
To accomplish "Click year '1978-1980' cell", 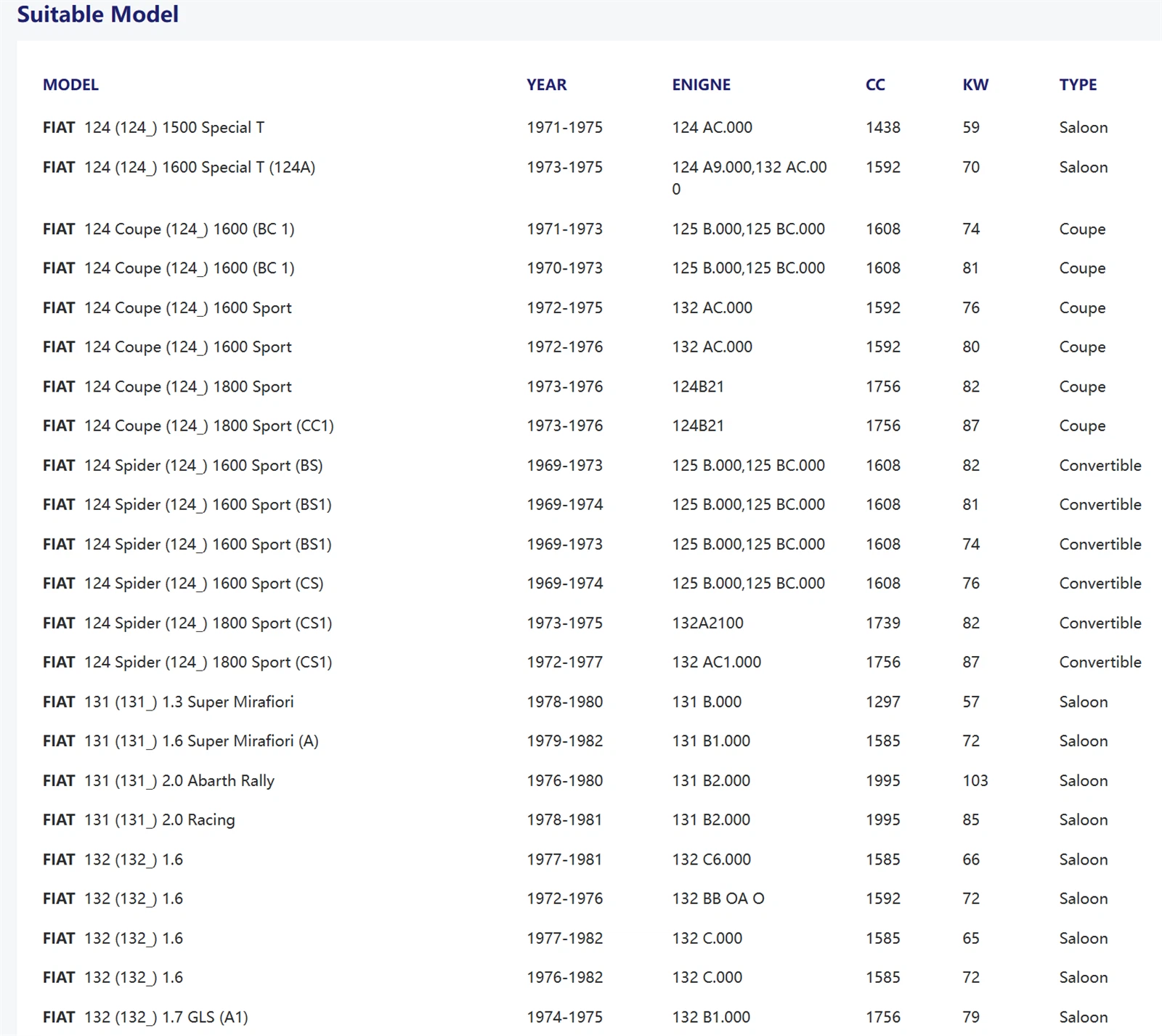I will 564,702.
